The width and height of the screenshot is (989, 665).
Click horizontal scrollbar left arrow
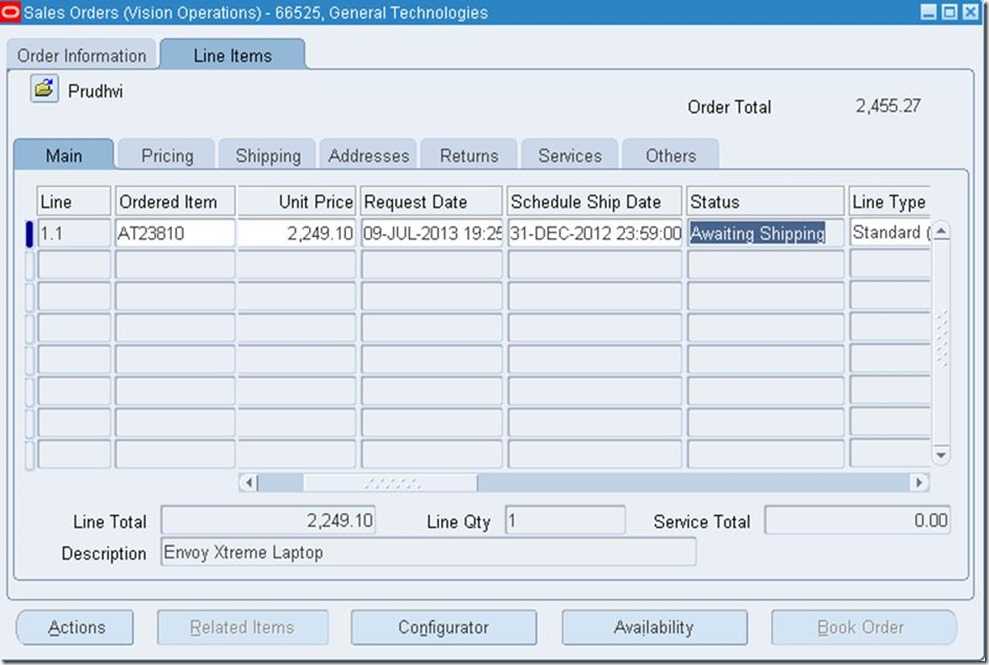pyautogui.click(x=249, y=483)
